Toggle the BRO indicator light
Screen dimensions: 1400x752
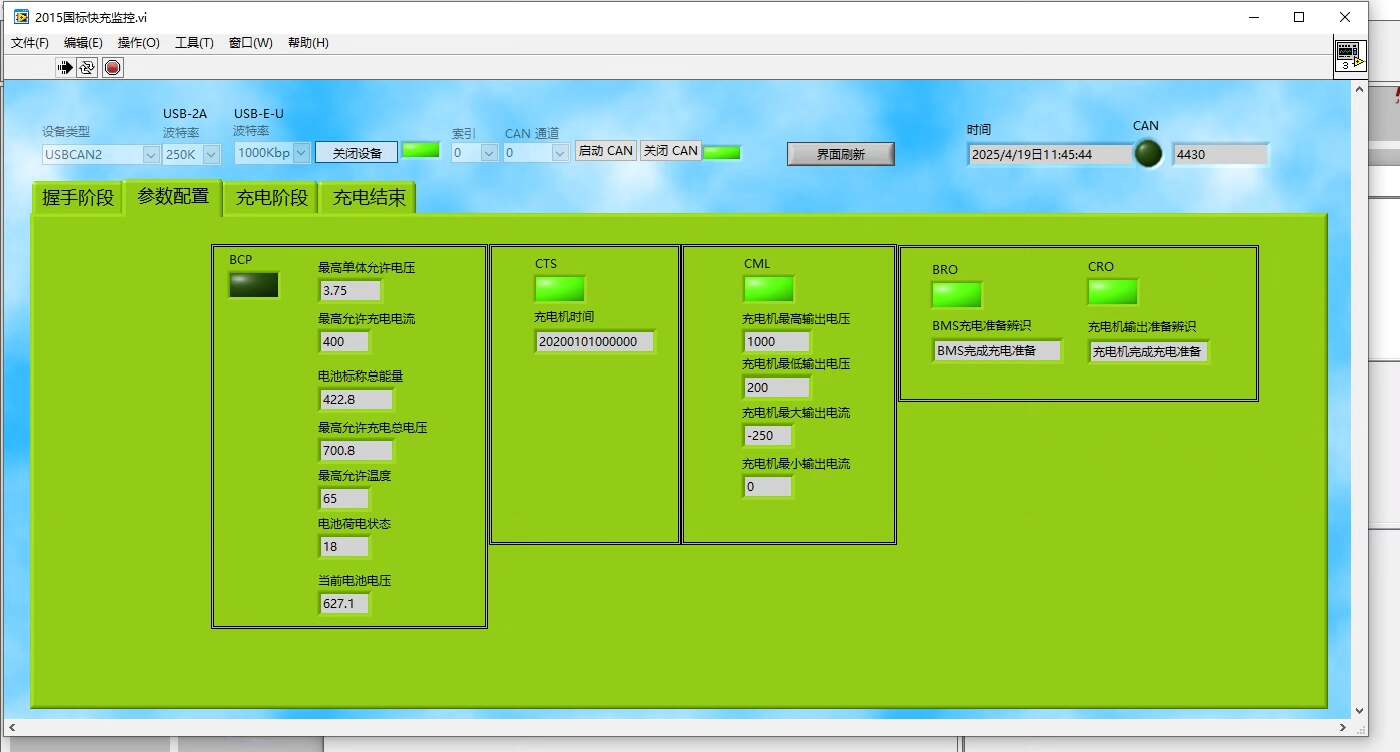tap(957, 295)
